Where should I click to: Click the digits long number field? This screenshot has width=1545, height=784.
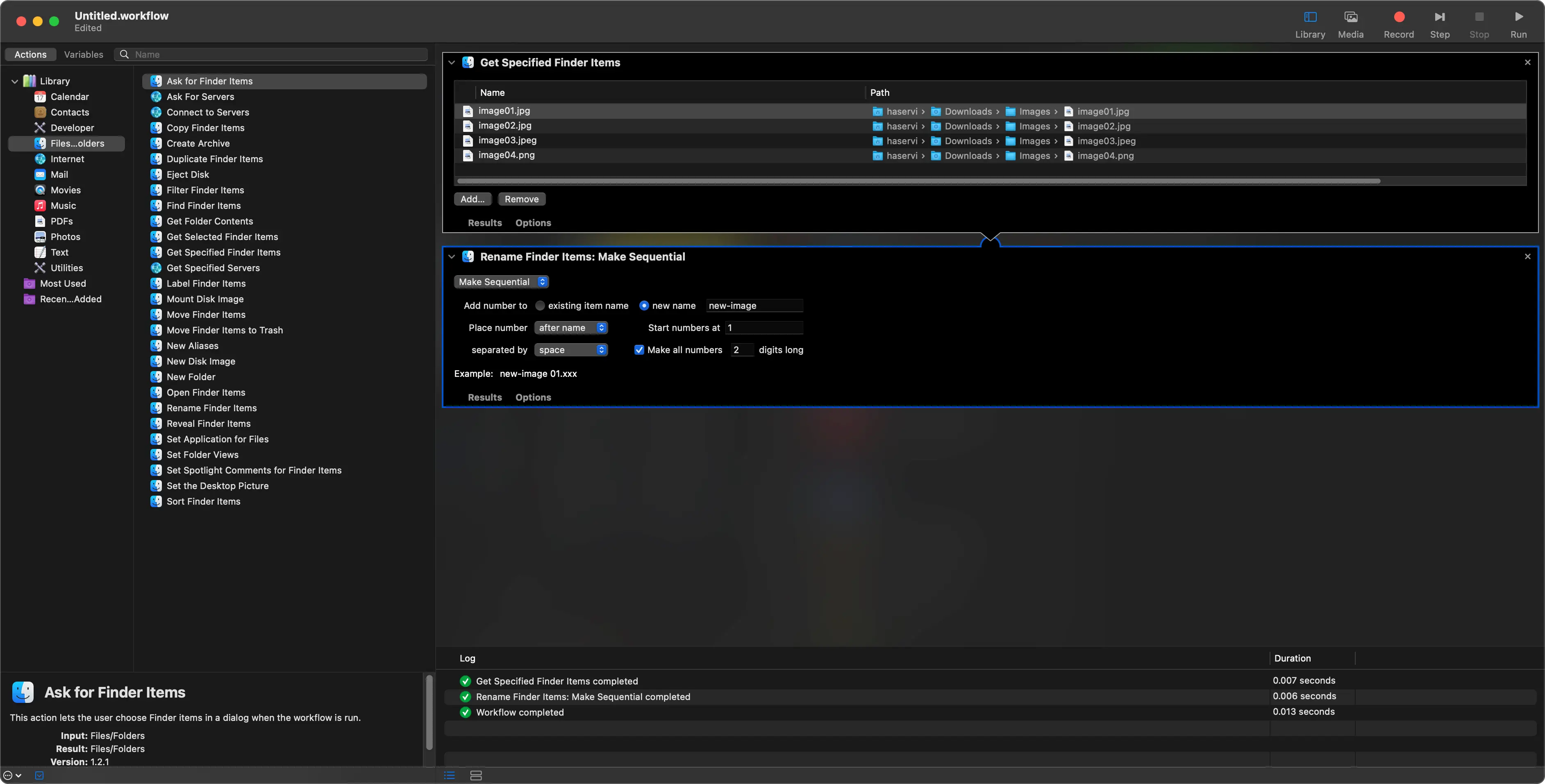coord(742,350)
